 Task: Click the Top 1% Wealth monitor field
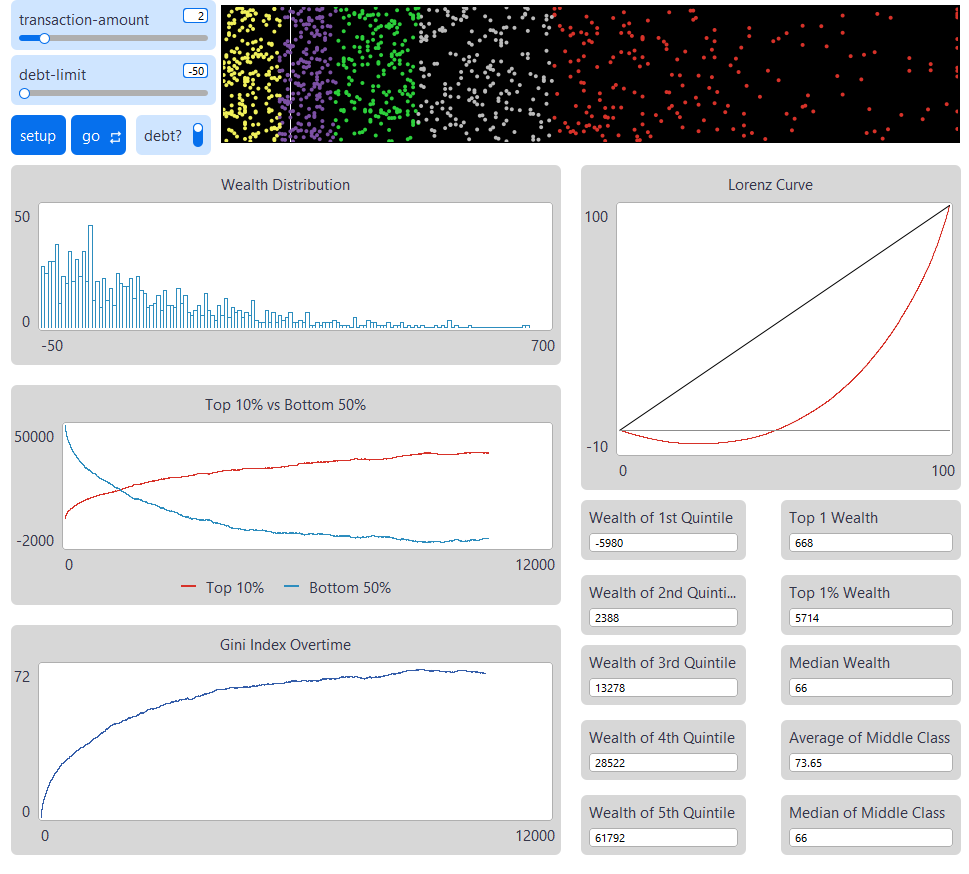click(x=869, y=617)
